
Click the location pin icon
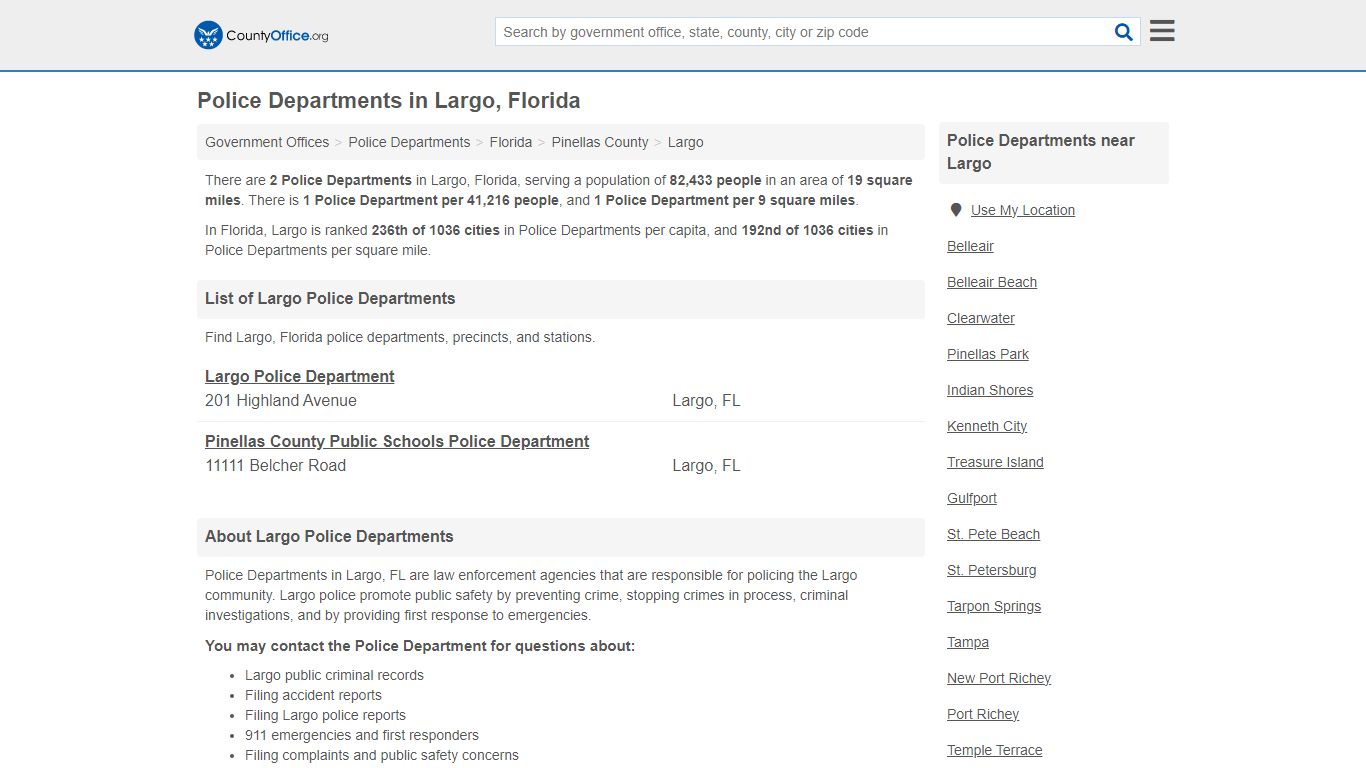pyautogui.click(x=956, y=210)
